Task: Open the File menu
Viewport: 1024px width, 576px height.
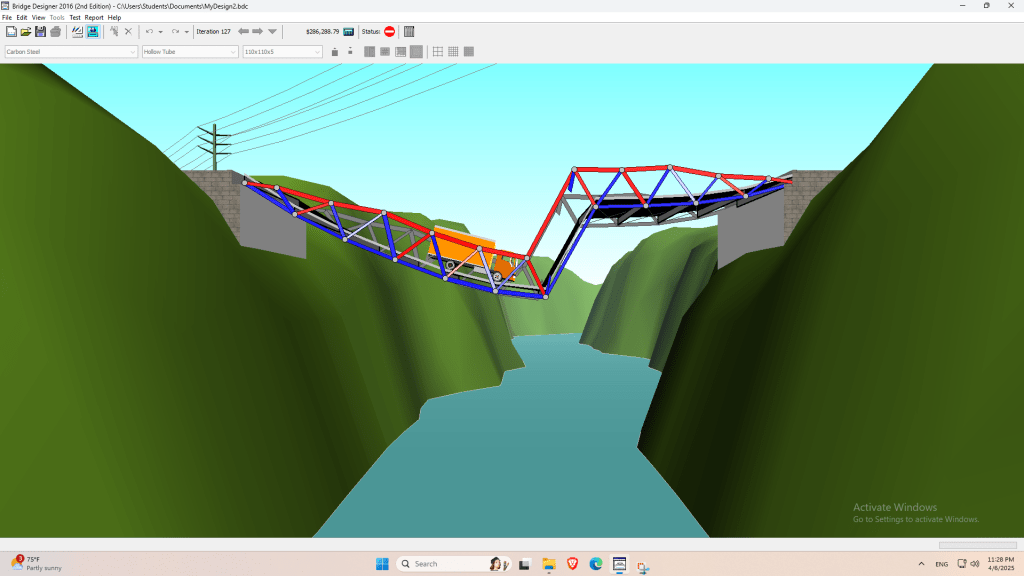Action: pos(7,18)
